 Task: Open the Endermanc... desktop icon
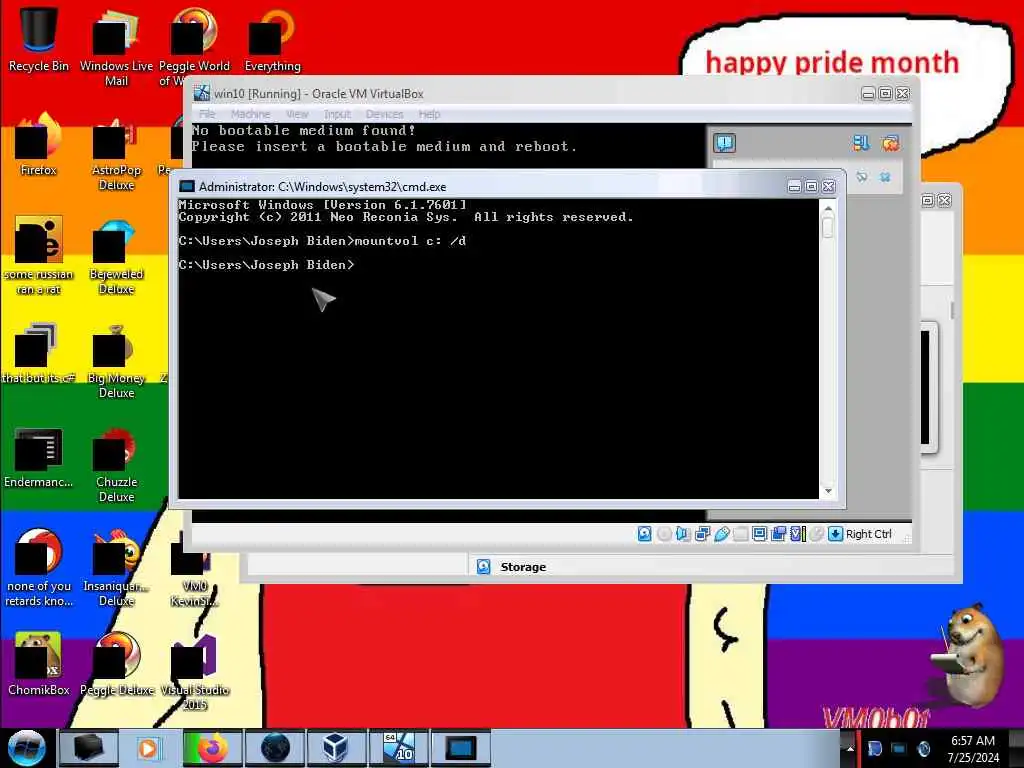pyautogui.click(x=39, y=458)
